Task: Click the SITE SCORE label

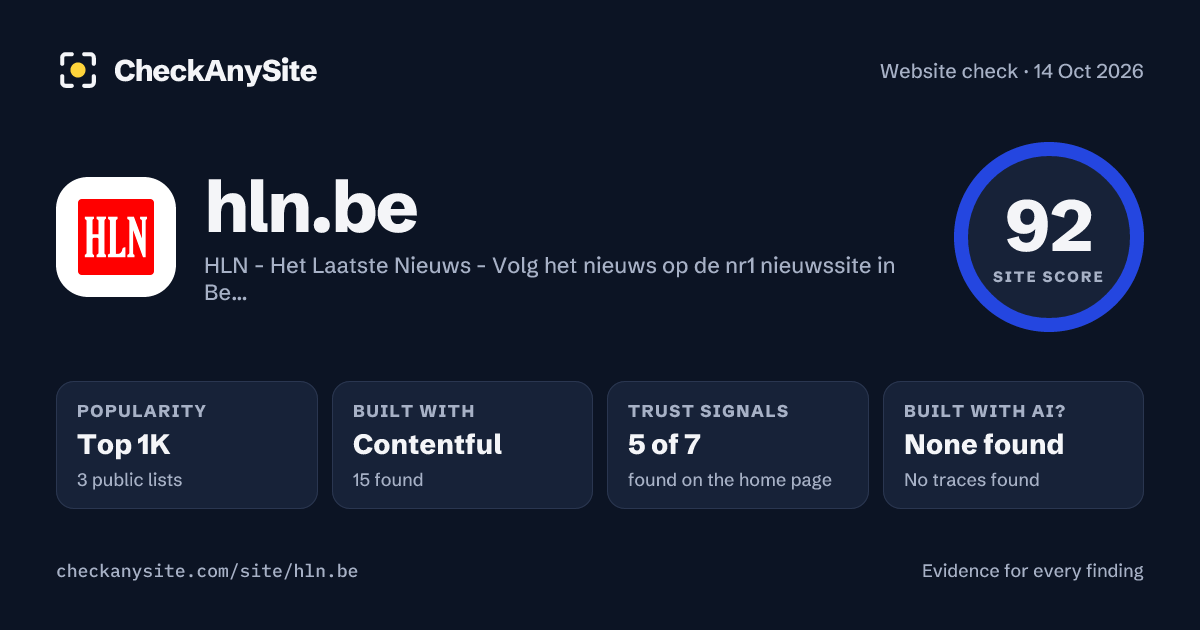Action: tap(1049, 277)
